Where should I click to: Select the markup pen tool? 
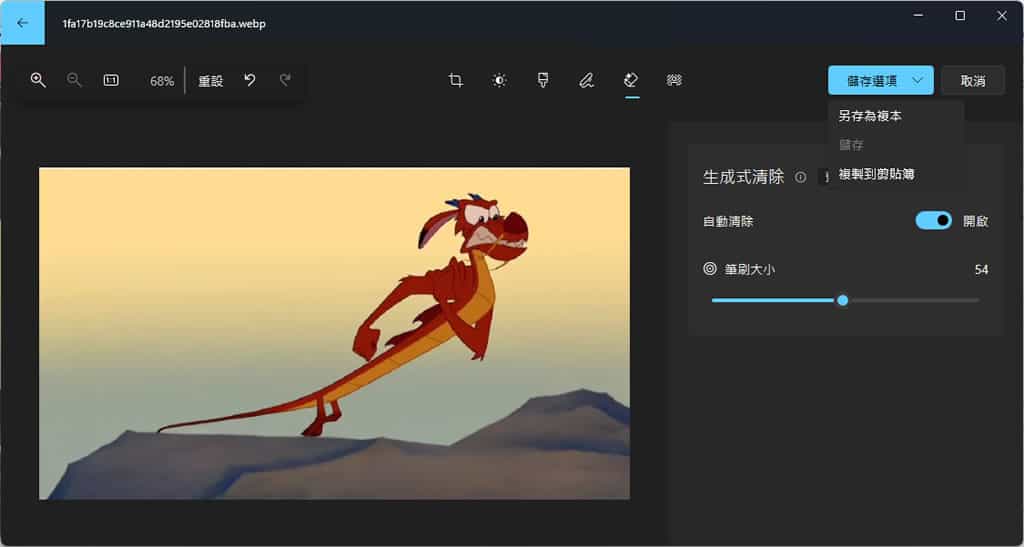586,80
